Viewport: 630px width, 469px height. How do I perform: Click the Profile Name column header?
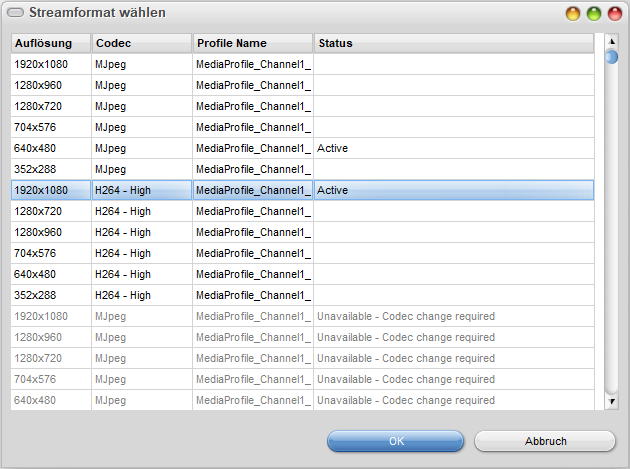tap(252, 43)
